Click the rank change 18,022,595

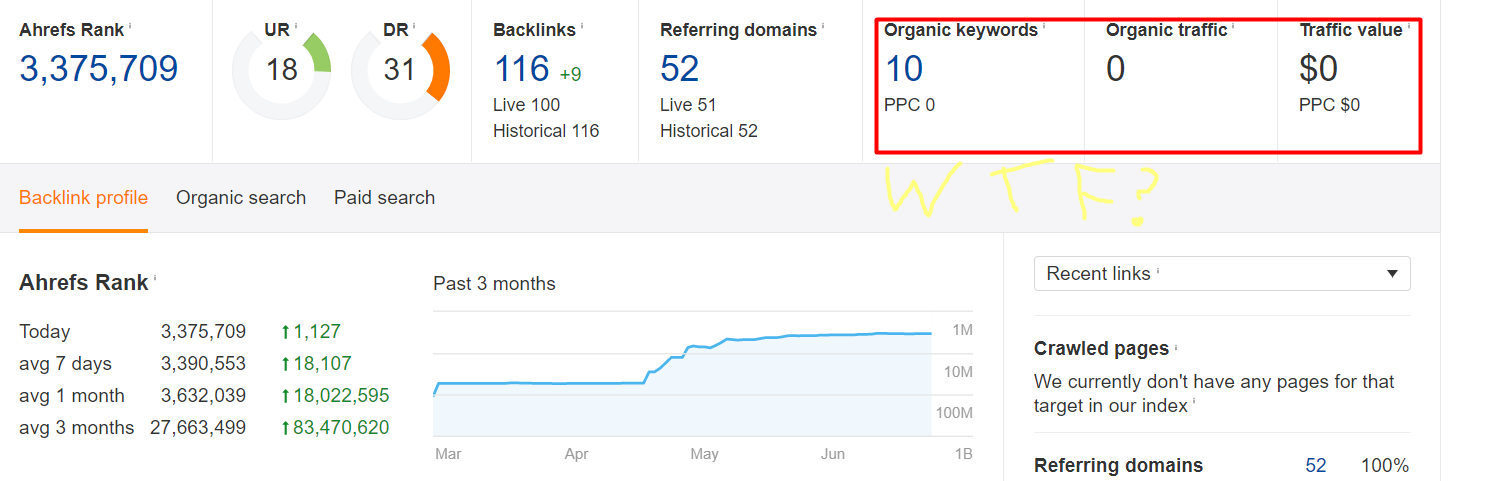(x=335, y=396)
